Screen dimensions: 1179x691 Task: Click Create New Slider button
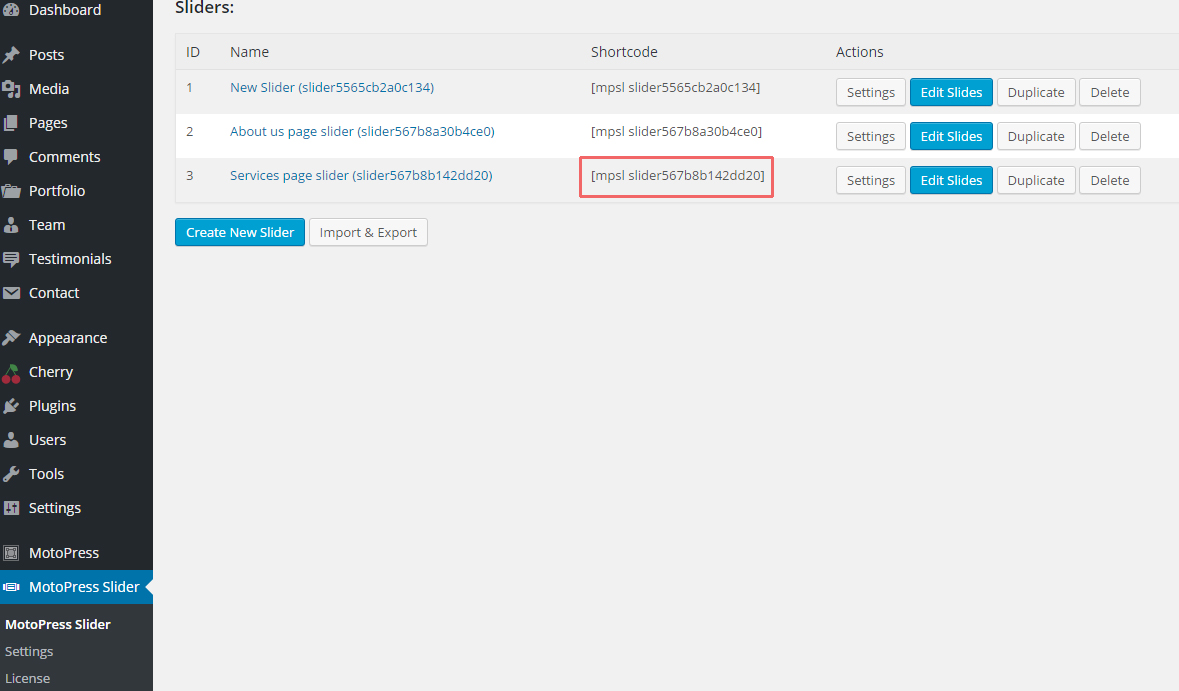[x=240, y=232]
